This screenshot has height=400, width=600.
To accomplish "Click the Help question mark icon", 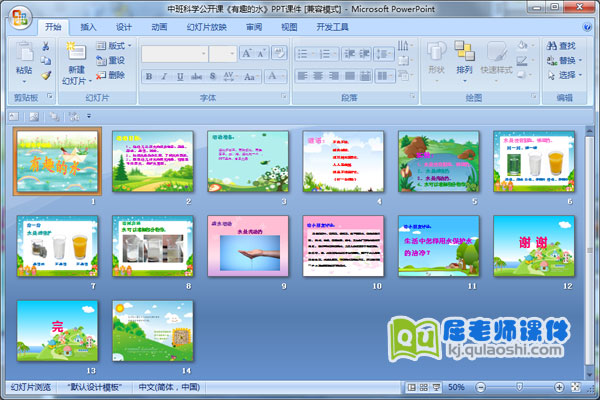I will [586, 27].
